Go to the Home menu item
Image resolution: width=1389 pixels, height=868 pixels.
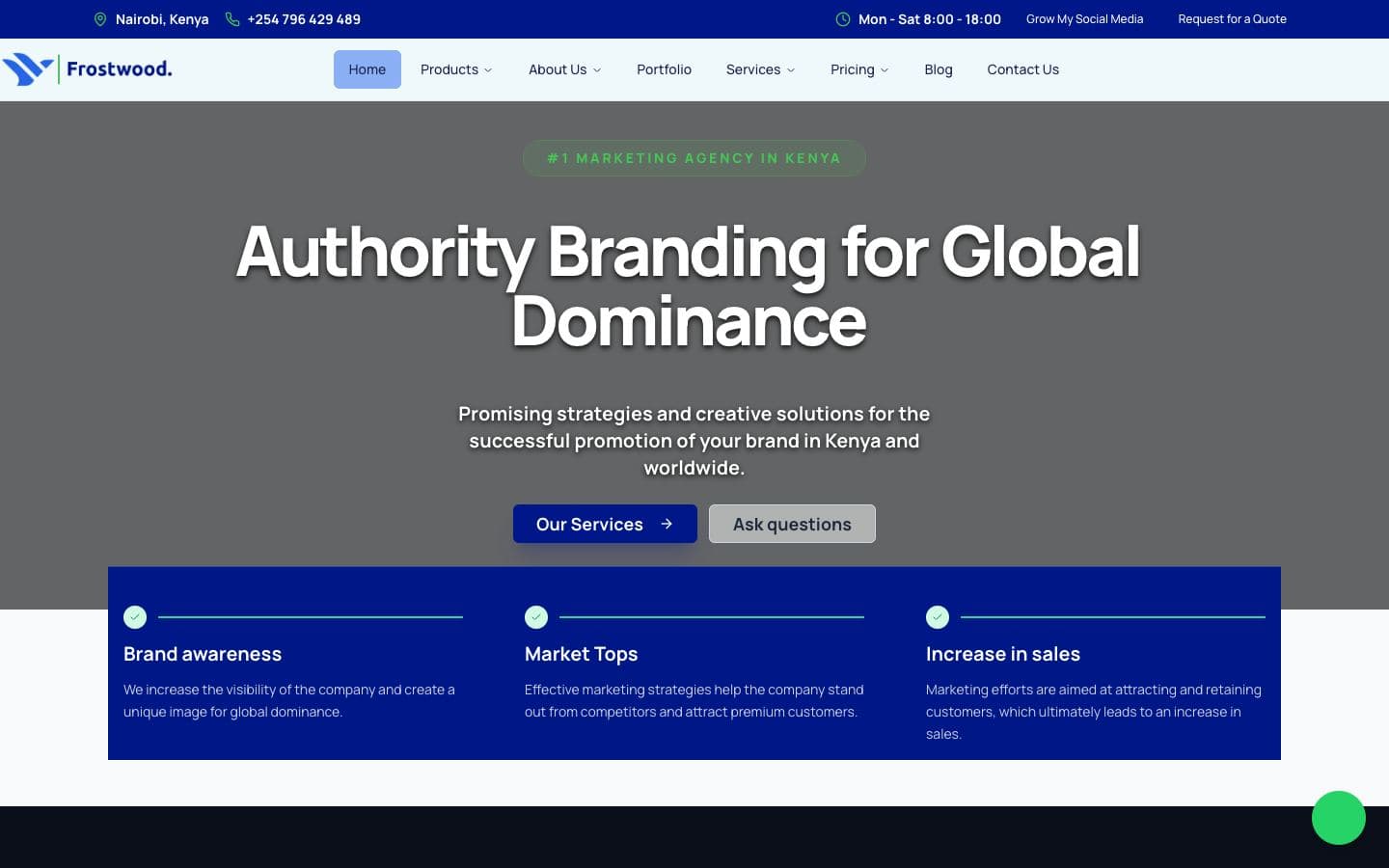click(x=368, y=69)
